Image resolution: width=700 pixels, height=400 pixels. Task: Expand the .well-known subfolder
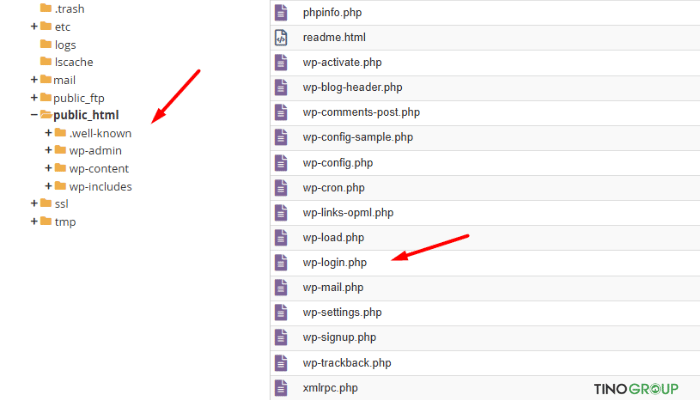[48, 133]
